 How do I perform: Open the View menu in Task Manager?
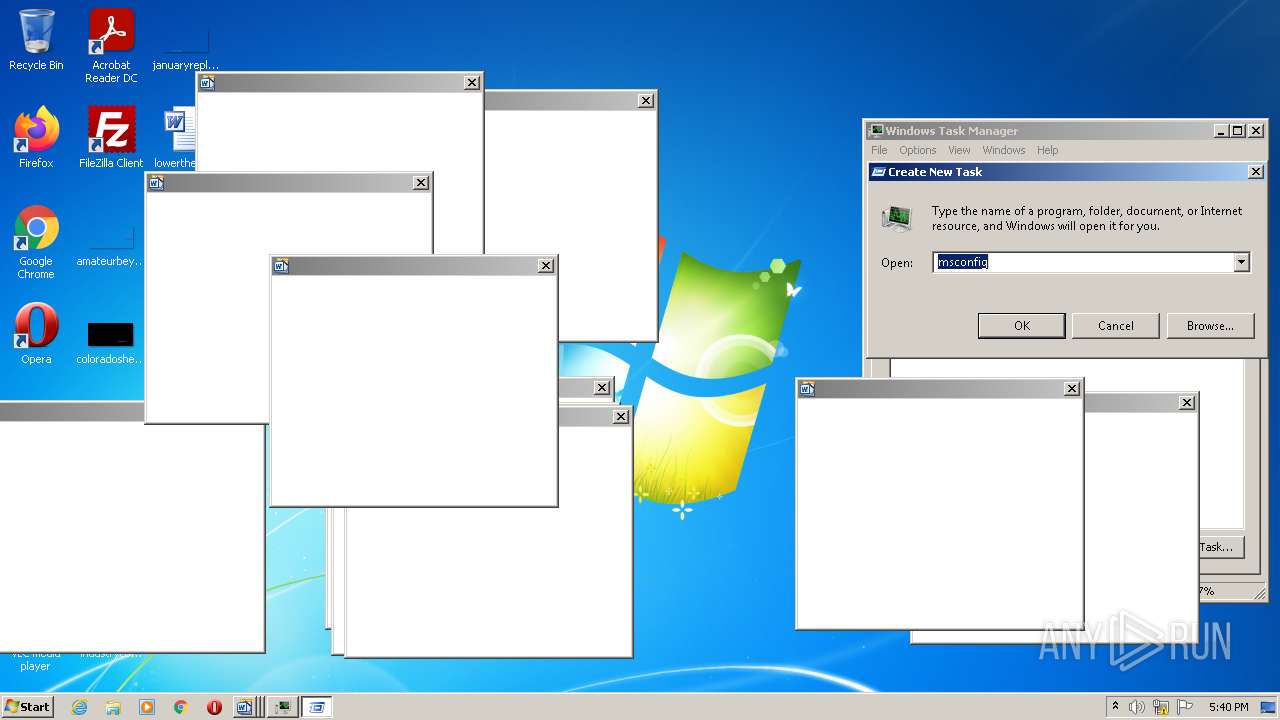click(x=959, y=150)
